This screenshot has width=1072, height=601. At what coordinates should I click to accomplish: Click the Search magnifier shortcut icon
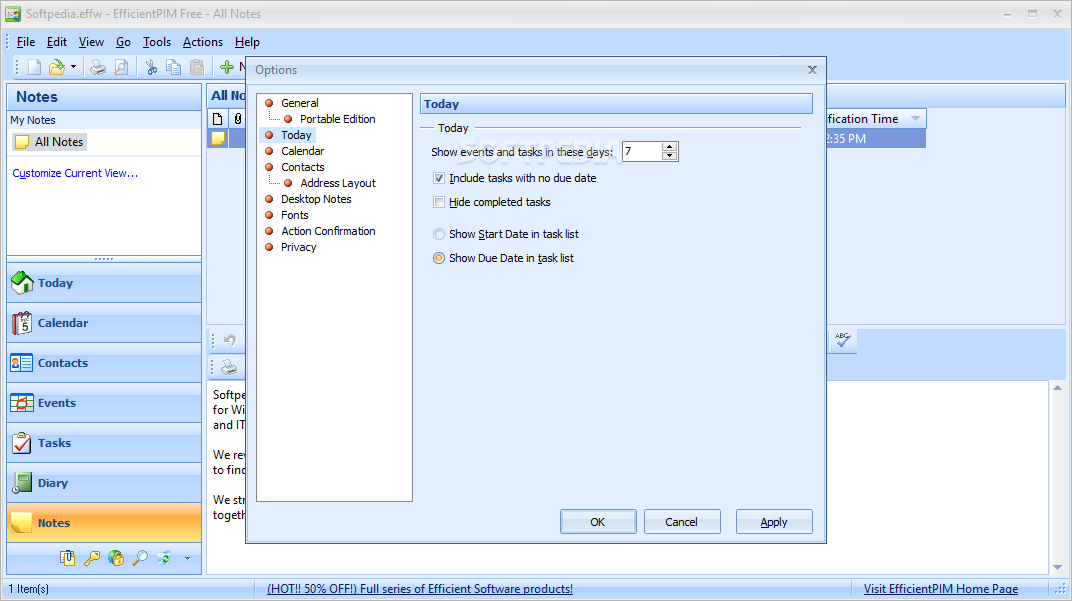click(140, 558)
